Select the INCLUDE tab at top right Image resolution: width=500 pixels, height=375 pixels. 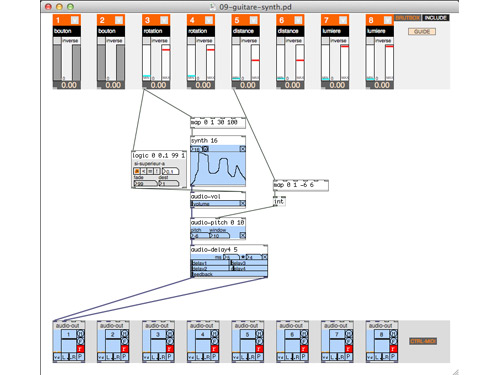click(x=436, y=18)
